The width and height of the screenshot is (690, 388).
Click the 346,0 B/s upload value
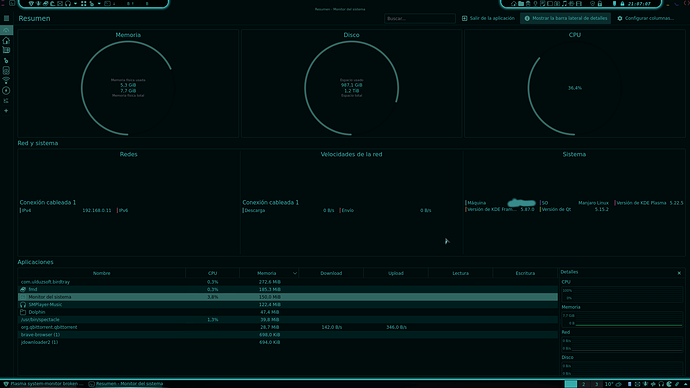point(396,327)
